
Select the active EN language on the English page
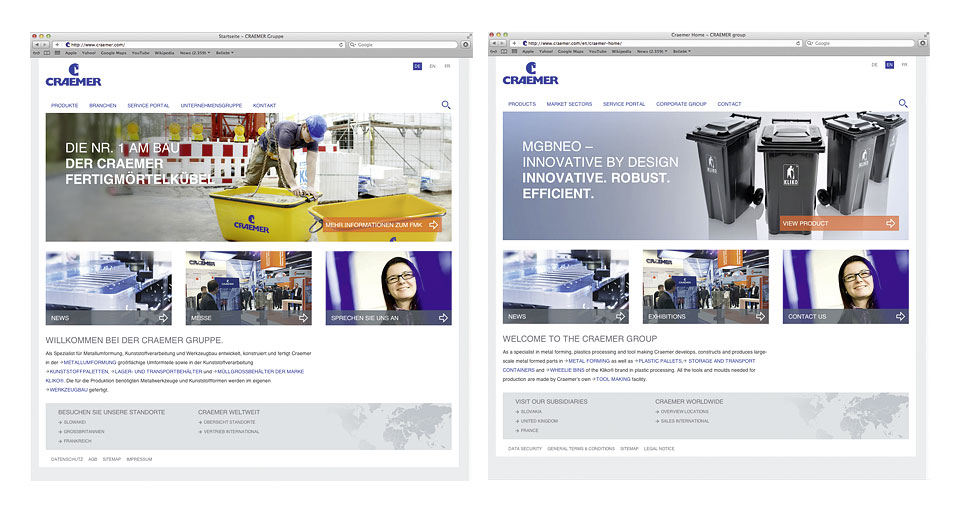click(x=889, y=64)
